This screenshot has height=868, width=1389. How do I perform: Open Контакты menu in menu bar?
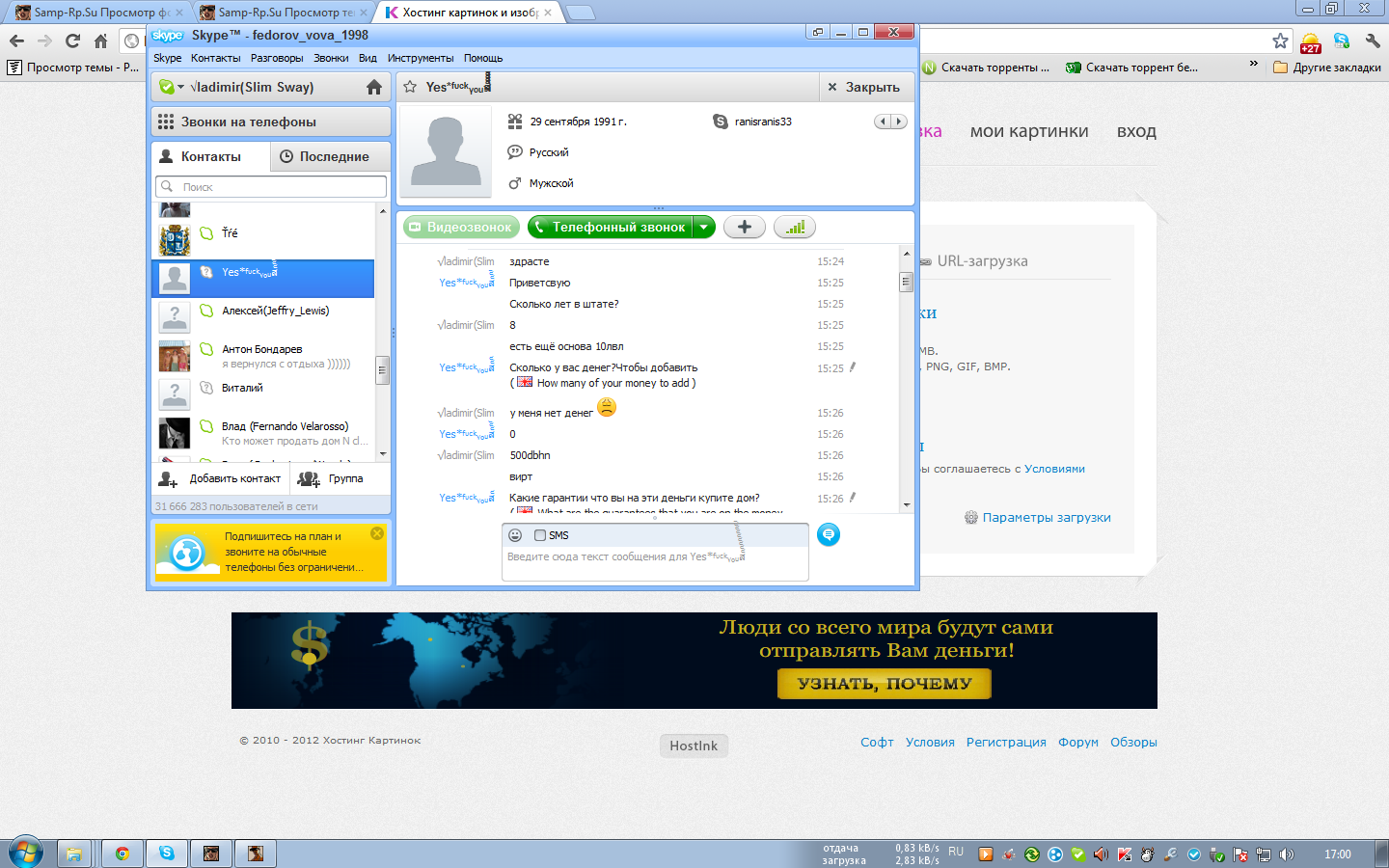point(216,58)
